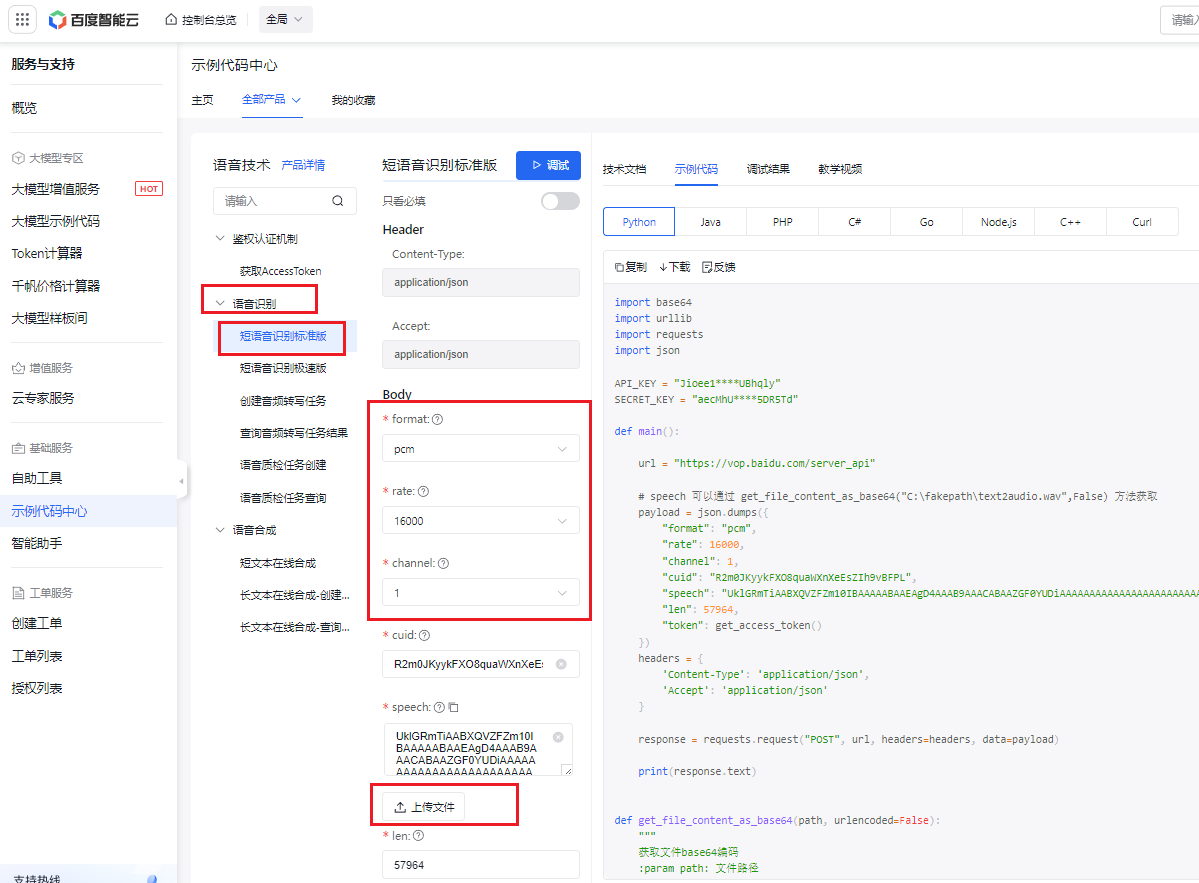Select 短文本在线合成 in the tree
Viewport: 1199px width, 883px height.
point(278,563)
